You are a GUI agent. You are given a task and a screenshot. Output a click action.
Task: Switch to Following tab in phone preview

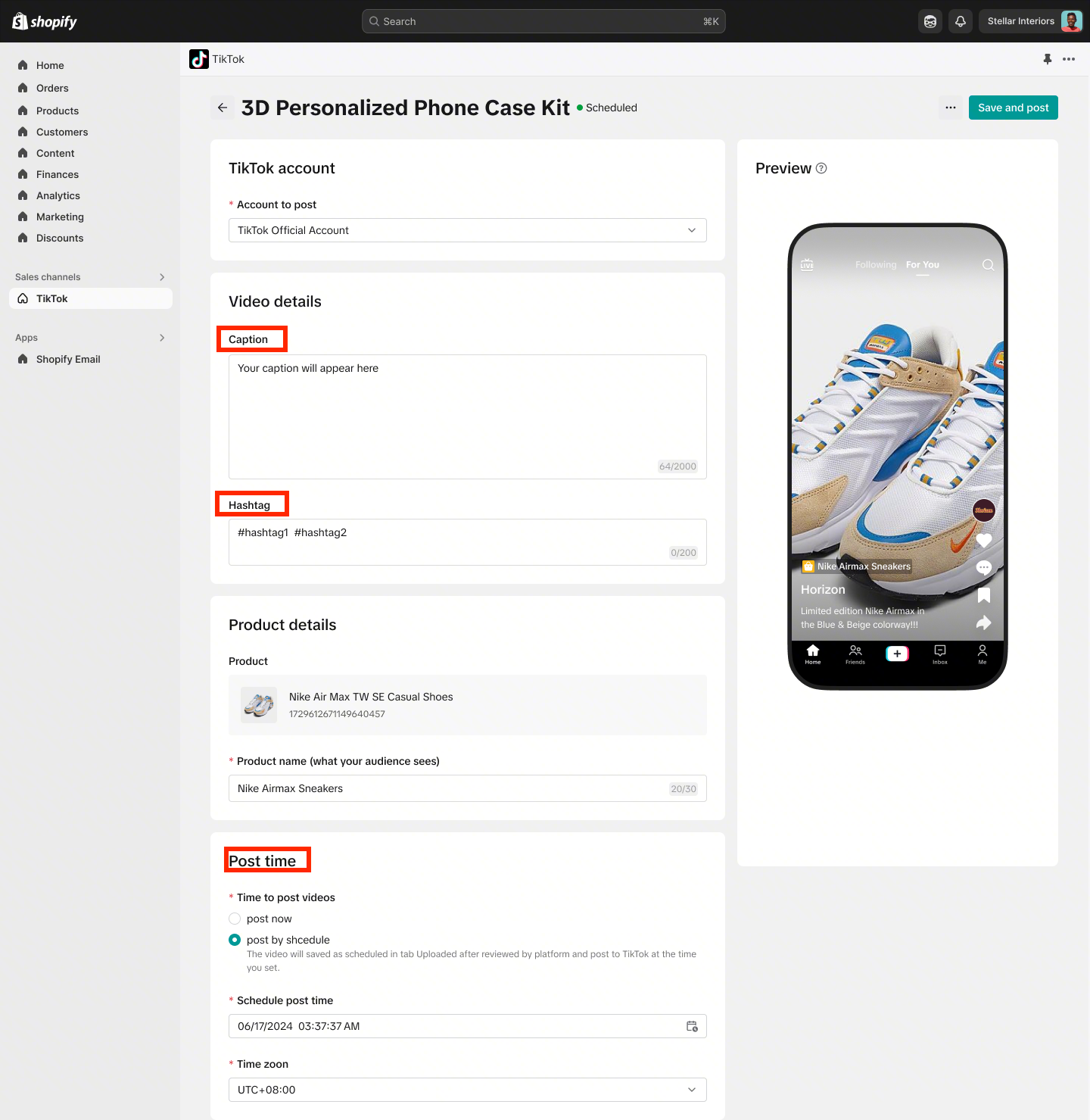click(x=876, y=264)
